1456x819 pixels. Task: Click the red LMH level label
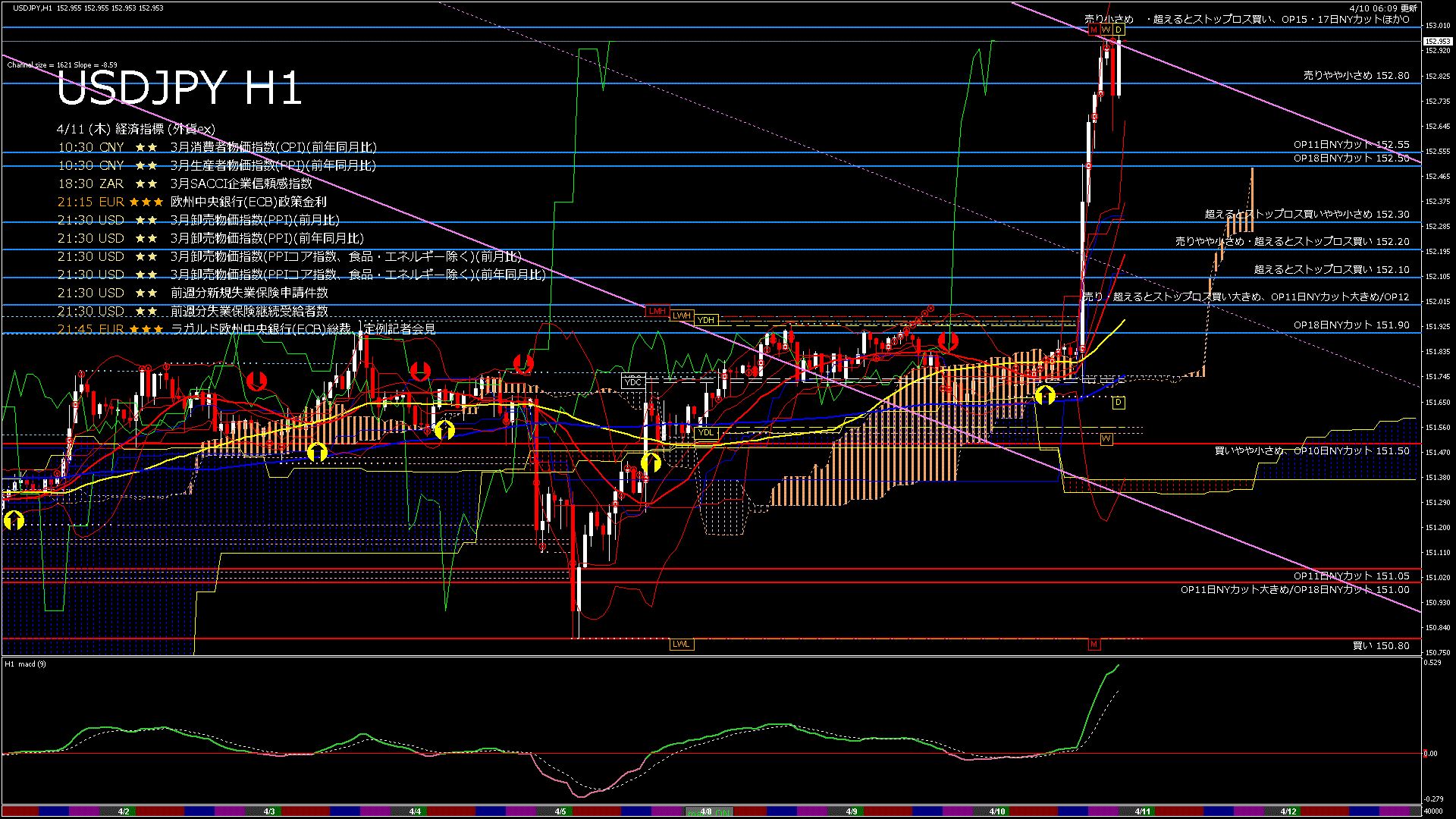click(657, 311)
